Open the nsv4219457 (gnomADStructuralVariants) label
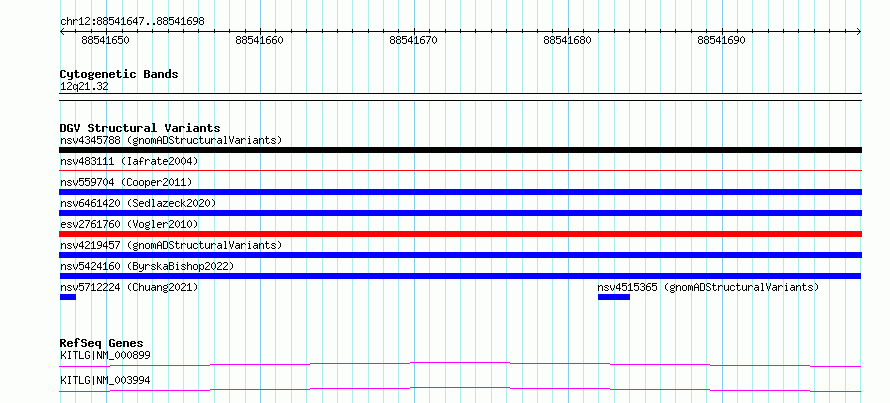Screen dimensions: 890x403 (171, 245)
